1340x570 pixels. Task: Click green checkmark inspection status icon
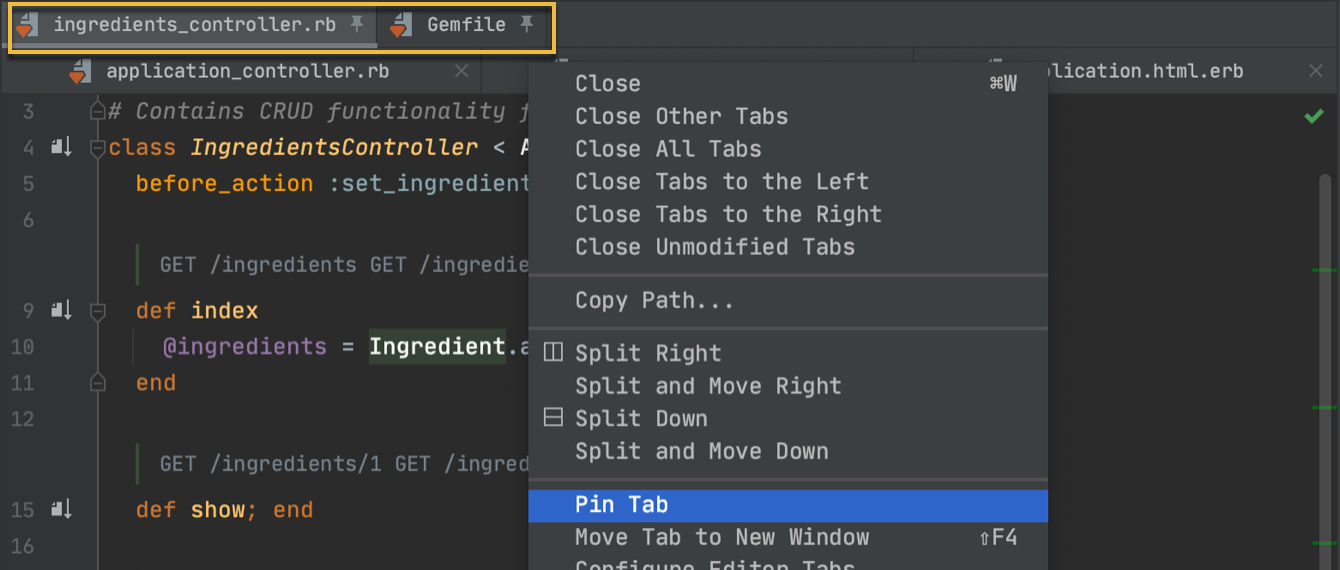1314,117
